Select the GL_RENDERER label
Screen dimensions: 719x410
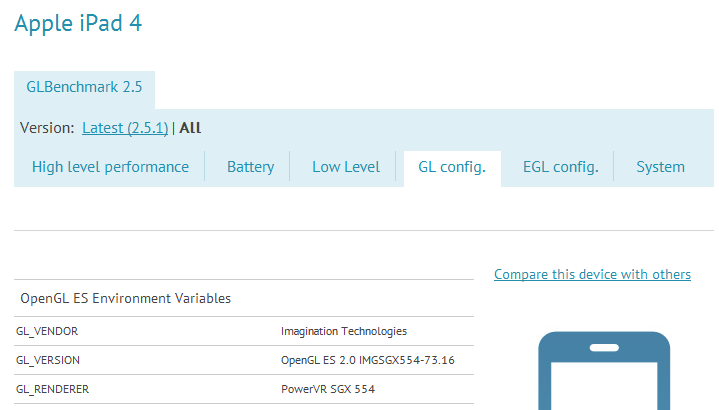point(52,389)
